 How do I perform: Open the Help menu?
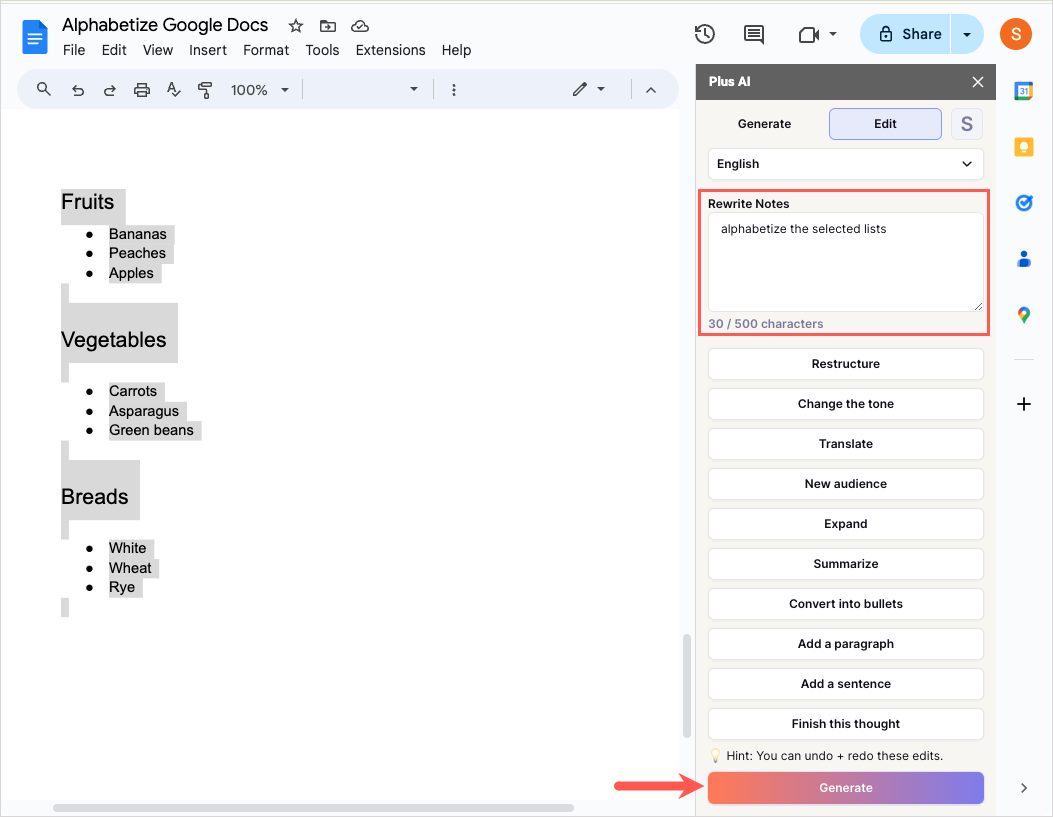tap(456, 50)
